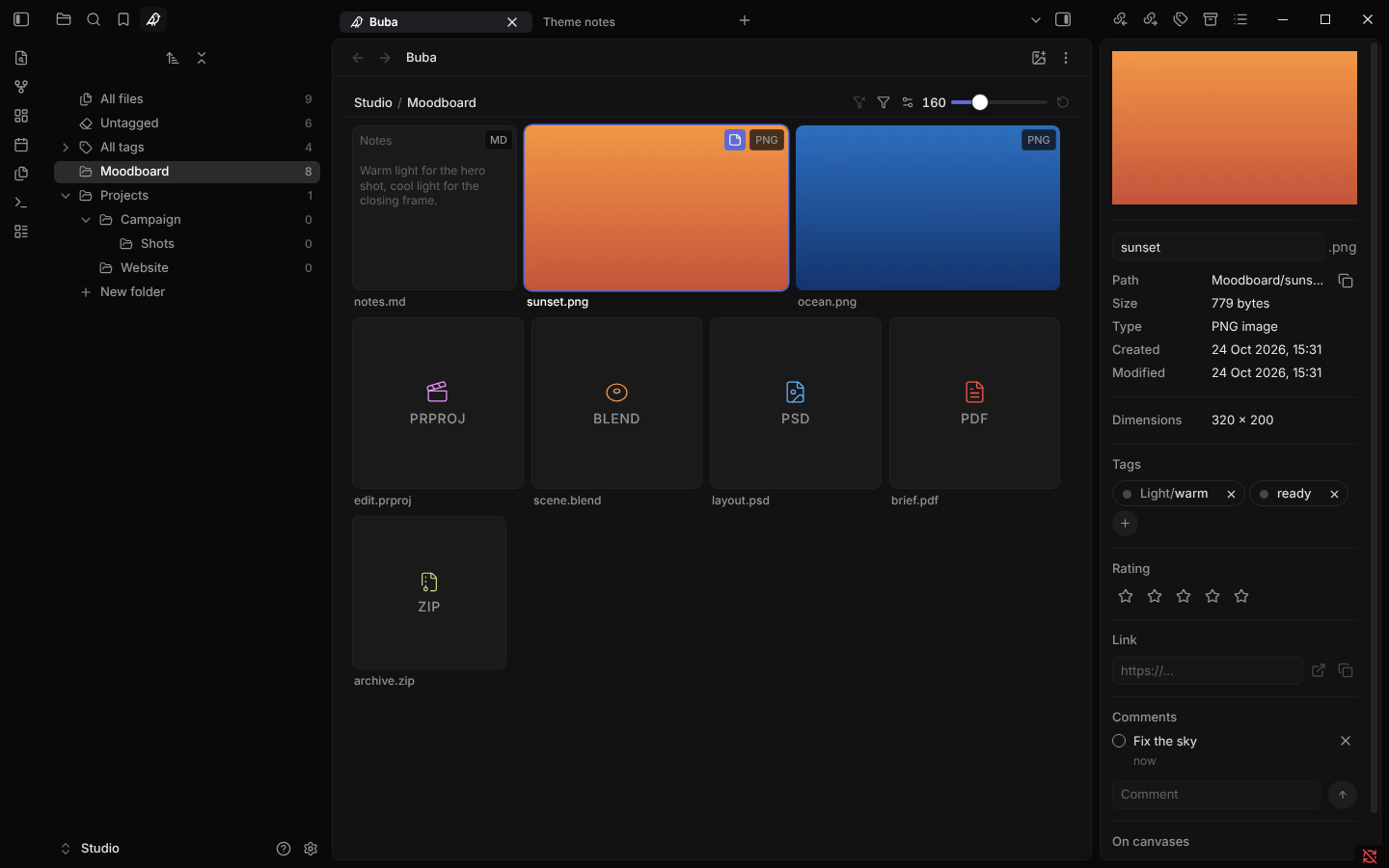This screenshot has width=1389, height=868.
Task: Click the filter funnel icon
Action: [x=884, y=102]
